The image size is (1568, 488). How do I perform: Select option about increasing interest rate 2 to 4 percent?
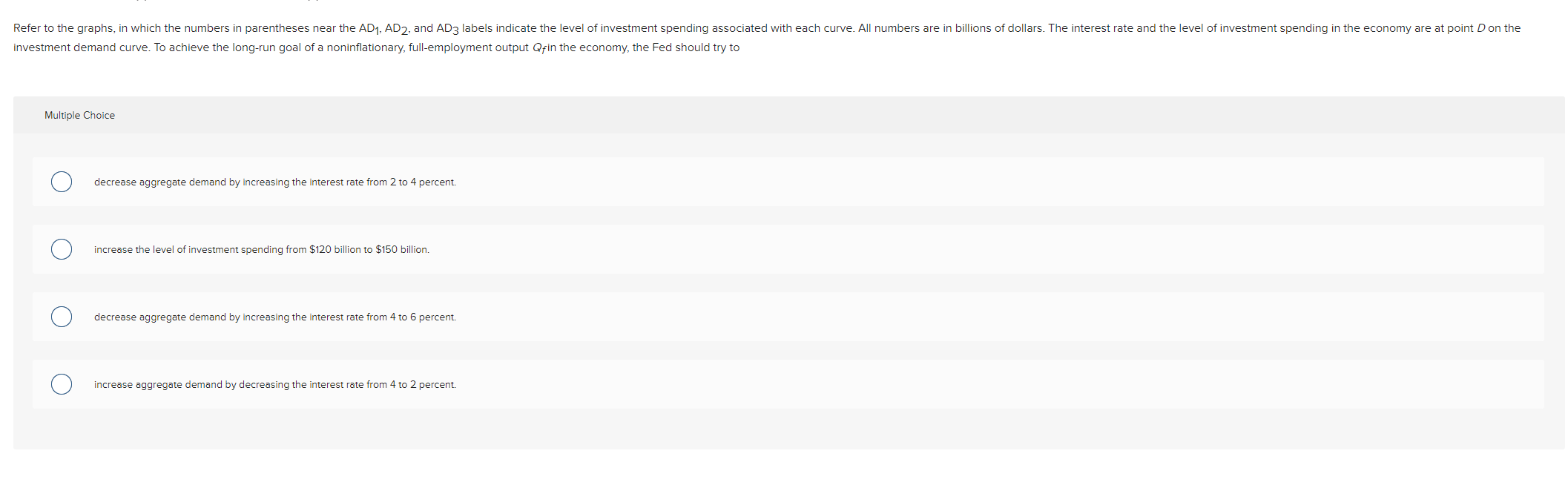click(62, 182)
